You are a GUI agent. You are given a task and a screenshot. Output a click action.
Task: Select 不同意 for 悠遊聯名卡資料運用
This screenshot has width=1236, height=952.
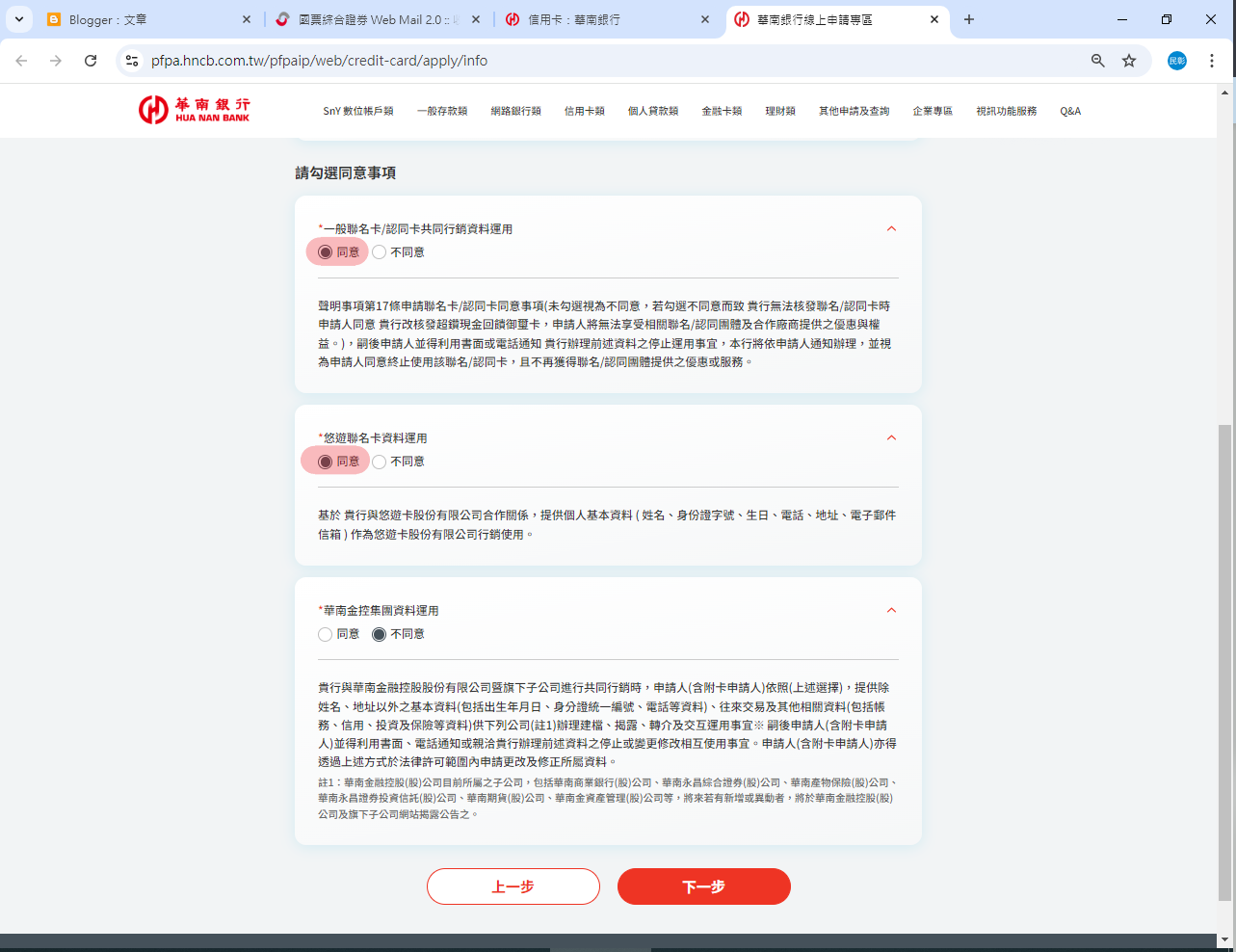point(380,462)
